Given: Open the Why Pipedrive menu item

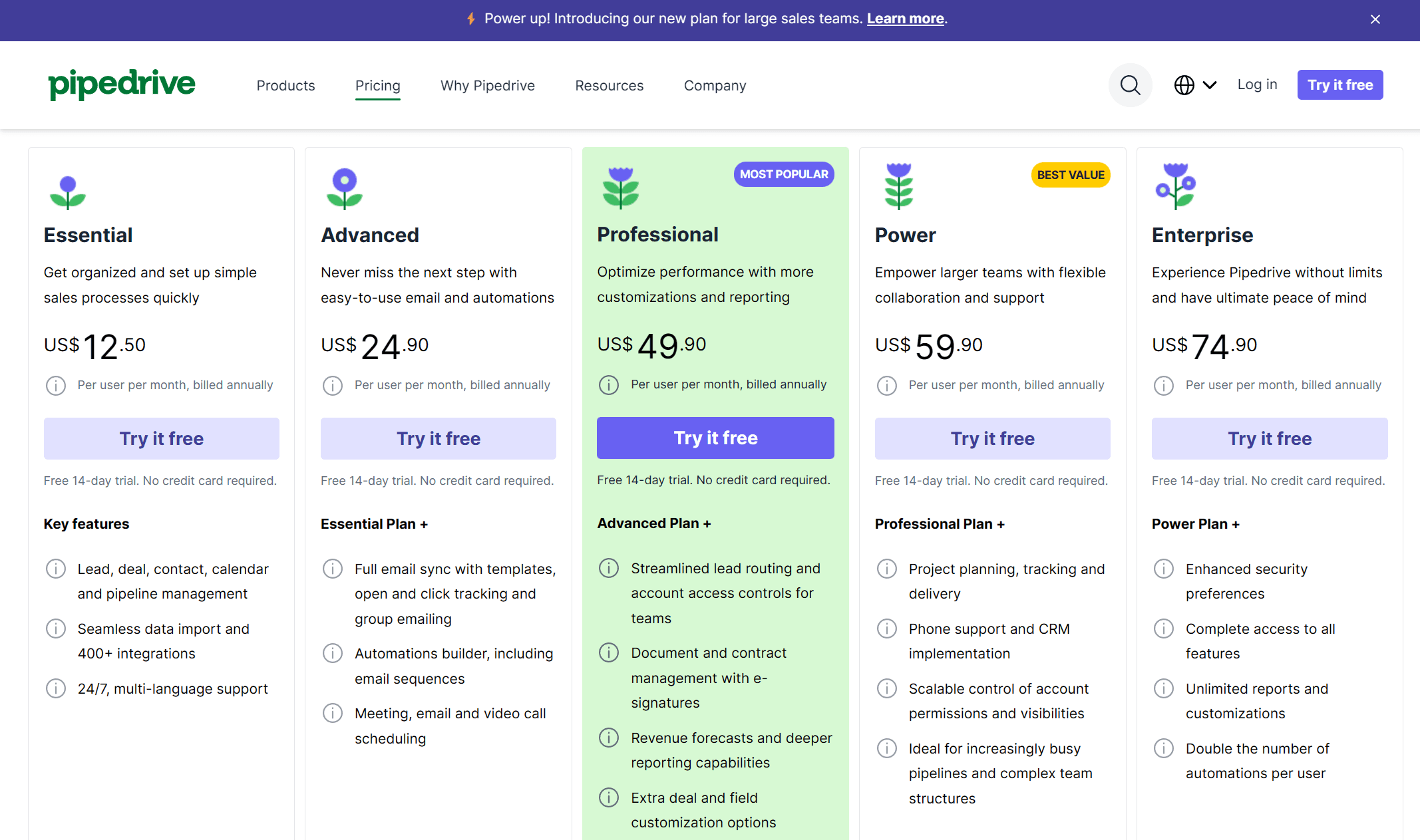Looking at the screenshot, I should (487, 85).
